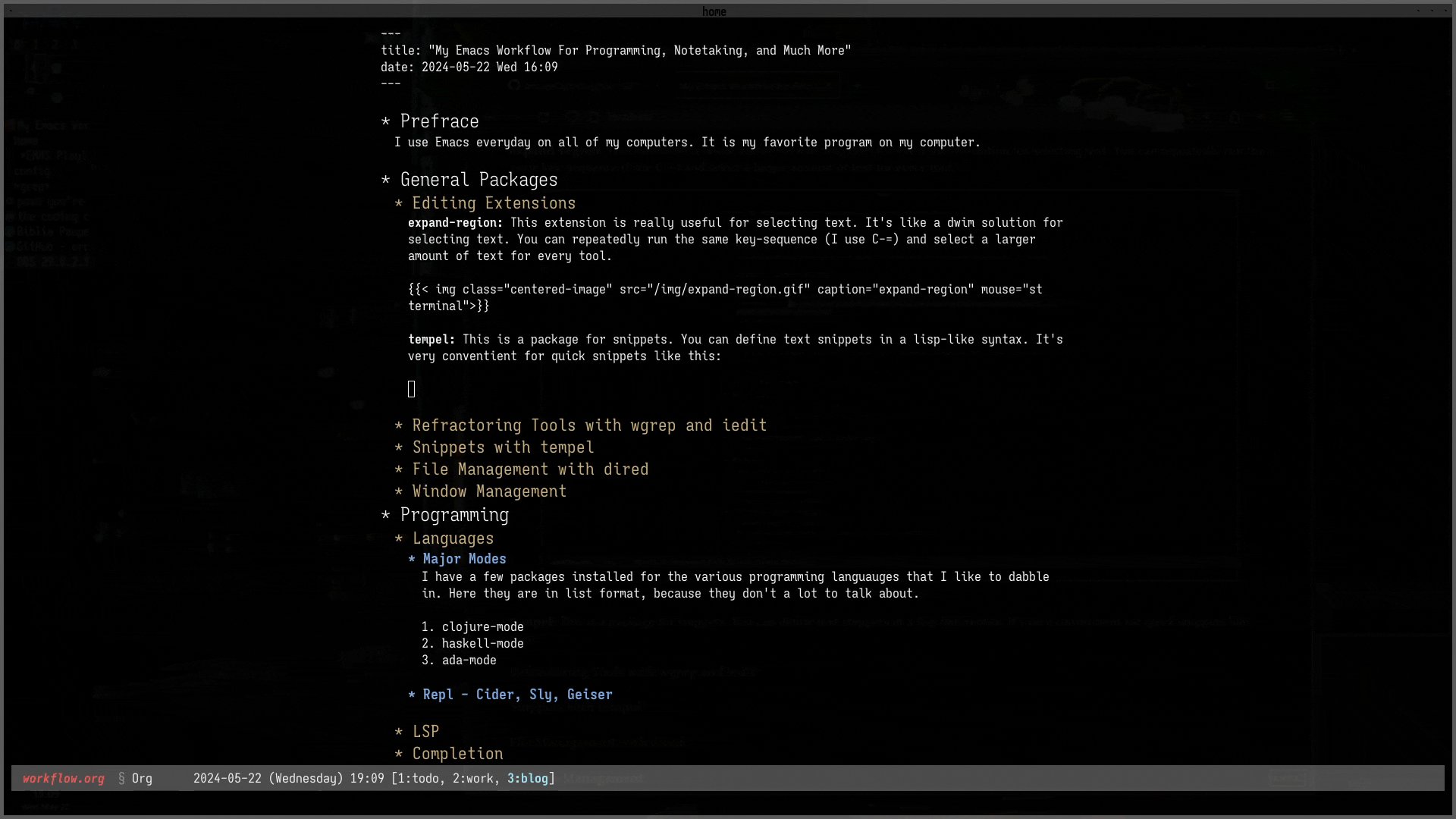Select Snippets with tempel heading
This screenshot has height=819, width=1456.
click(504, 447)
